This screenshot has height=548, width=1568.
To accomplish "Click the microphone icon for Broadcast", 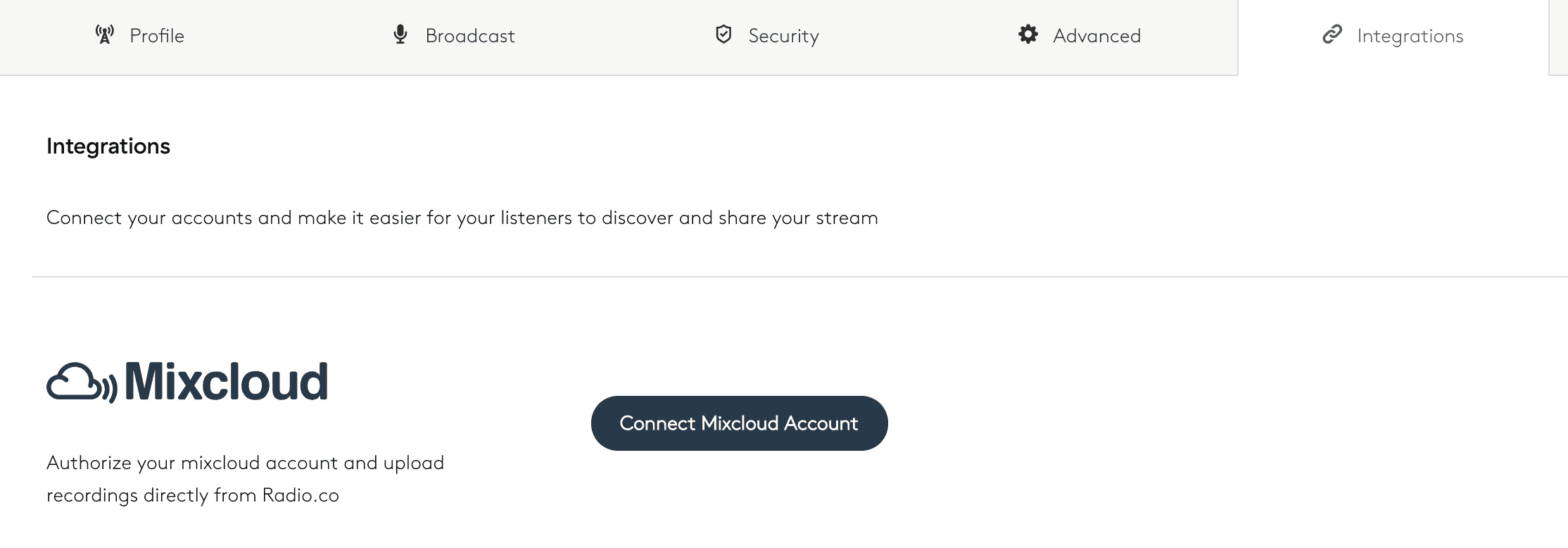I will [400, 35].
